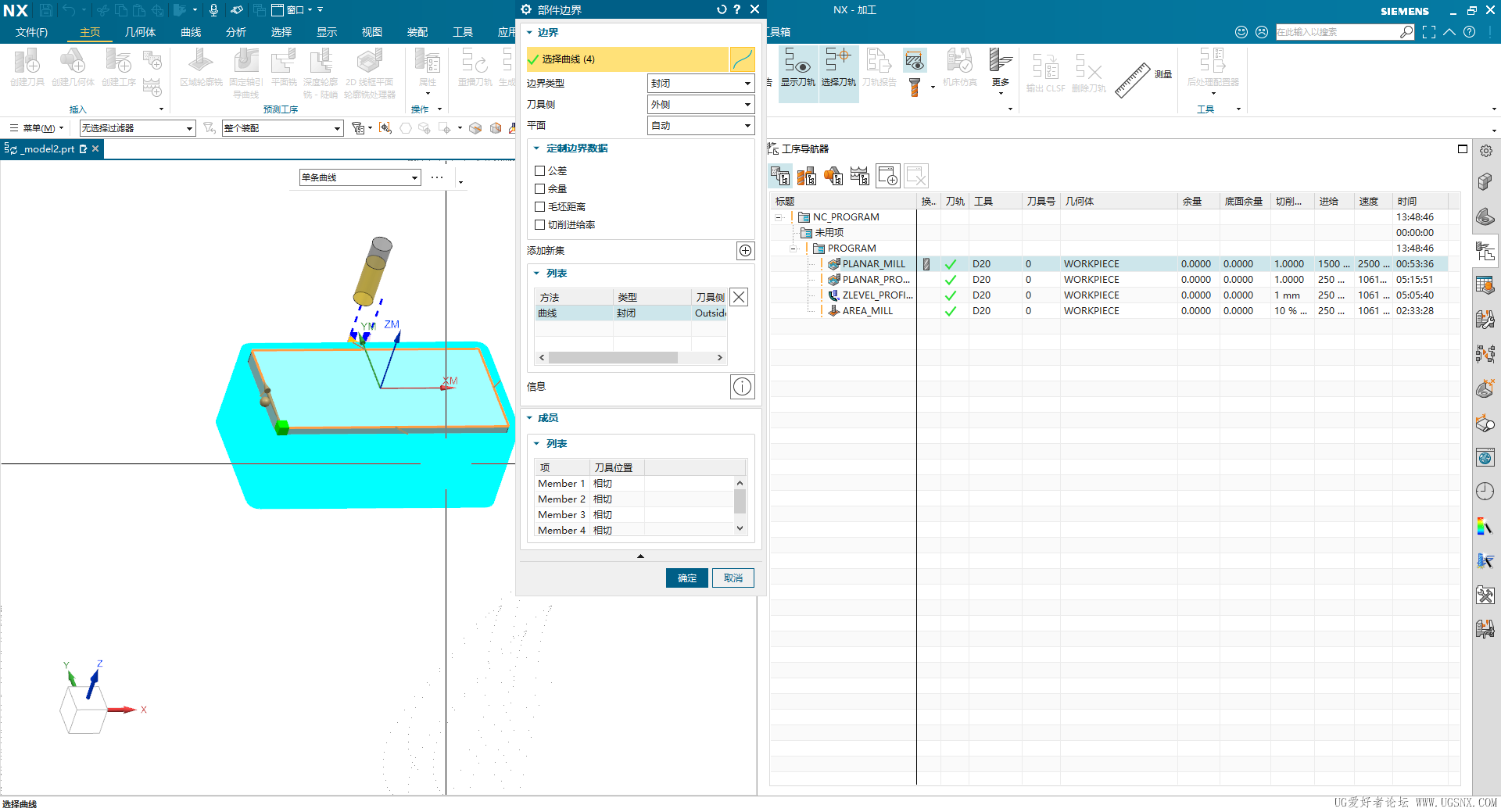The width and height of the screenshot is (1501, 812).
Task: Click the 添加新集 plus icon
Action: click(745, 250)
